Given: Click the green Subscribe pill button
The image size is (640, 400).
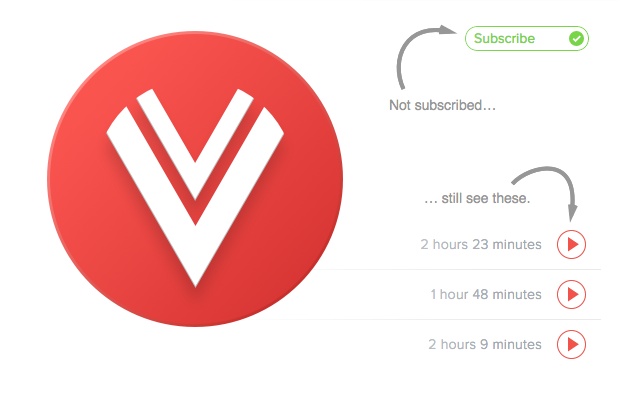Looking at the screenshot, I should click(x=527, y=38).
